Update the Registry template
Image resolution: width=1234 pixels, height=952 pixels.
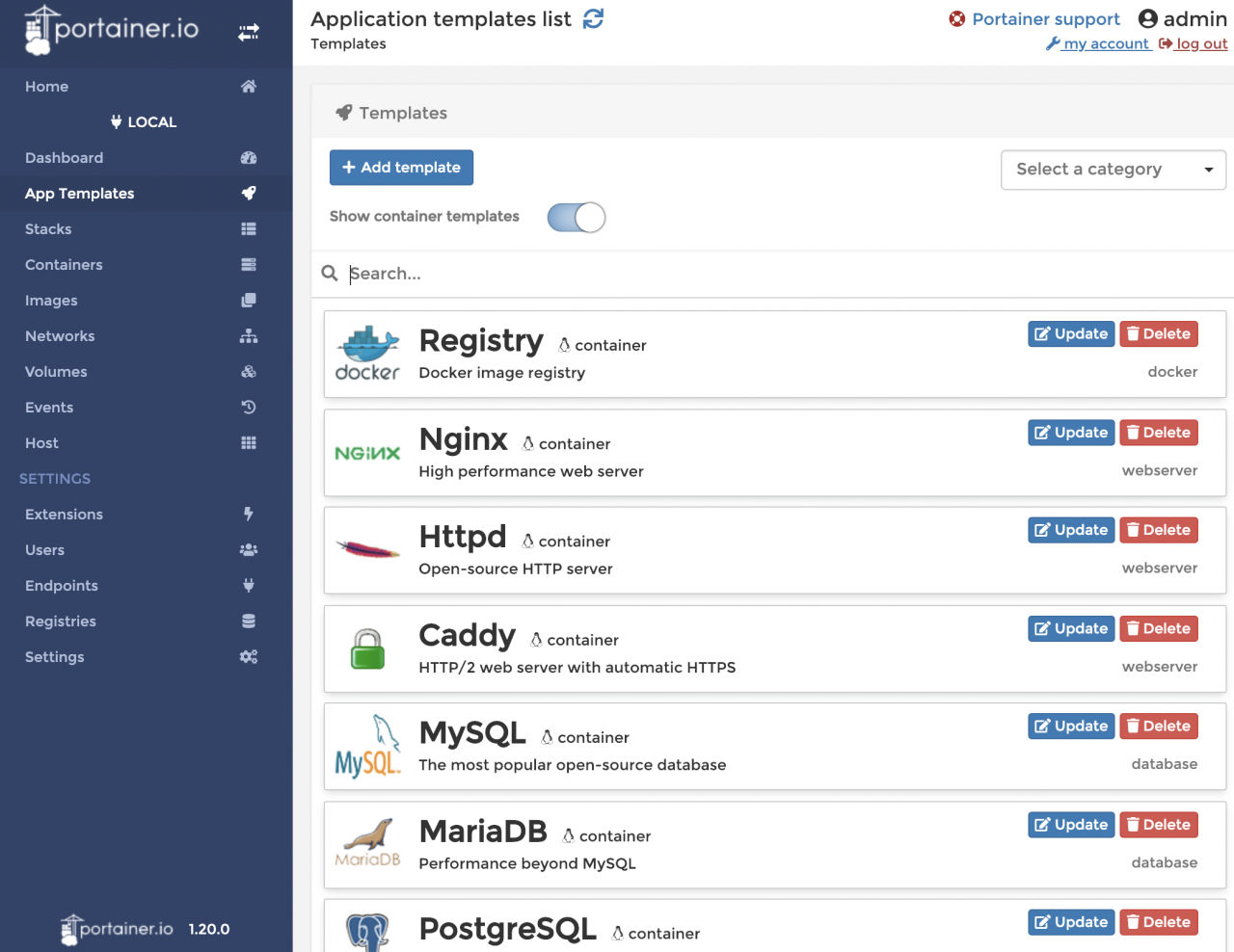(1071, 334)
